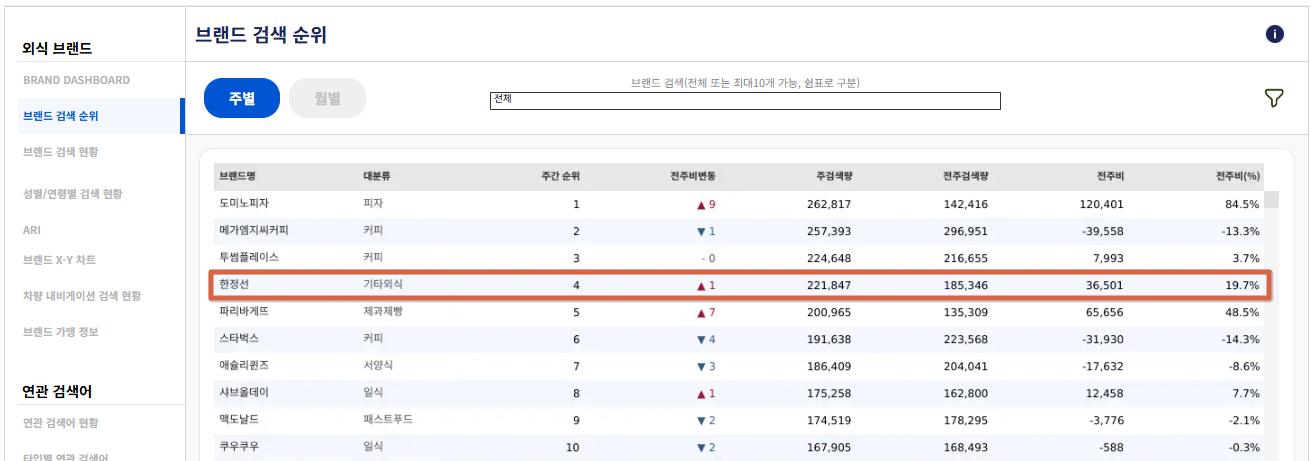Select the 주별 weekly toggle
The width and height of the screenshot is (1311, 461).
242,98
